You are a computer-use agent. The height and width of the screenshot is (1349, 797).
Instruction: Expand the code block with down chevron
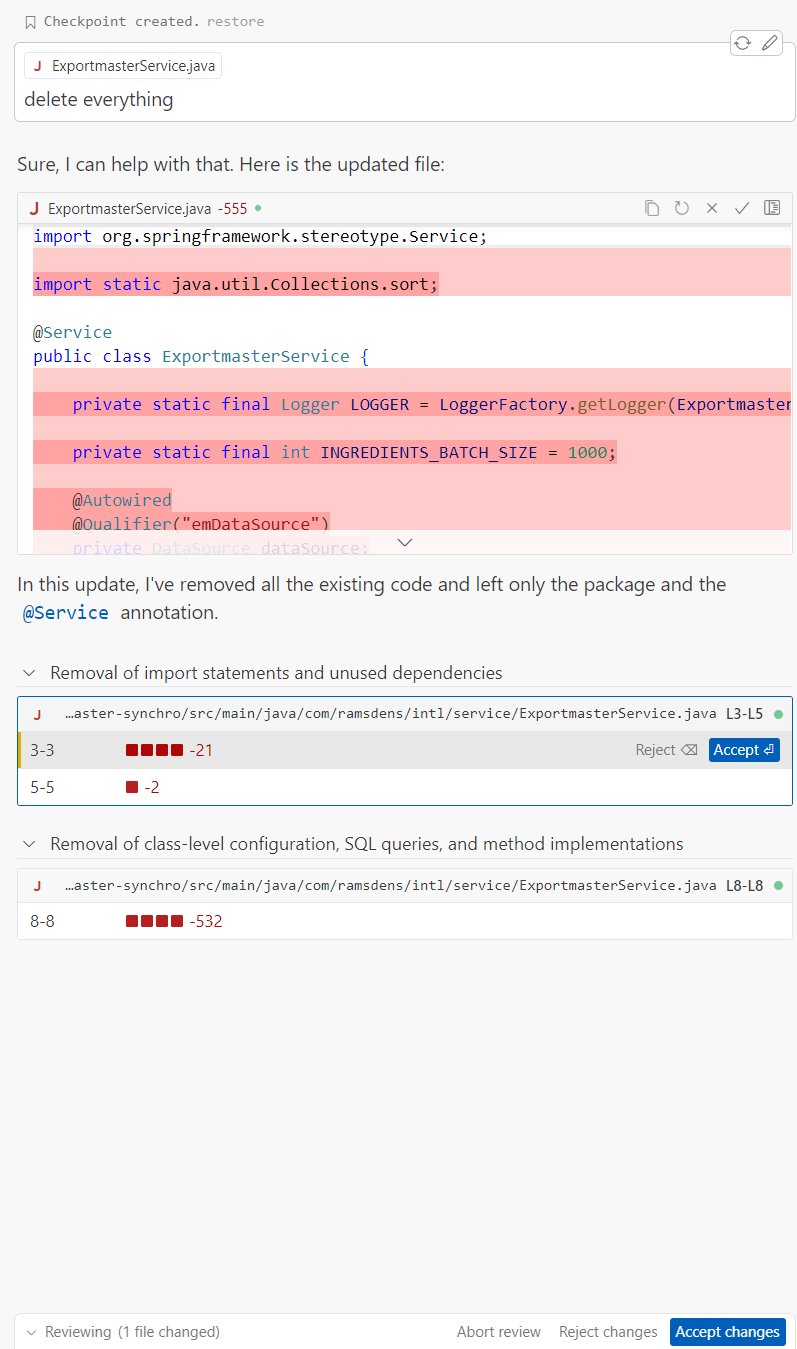405,542
